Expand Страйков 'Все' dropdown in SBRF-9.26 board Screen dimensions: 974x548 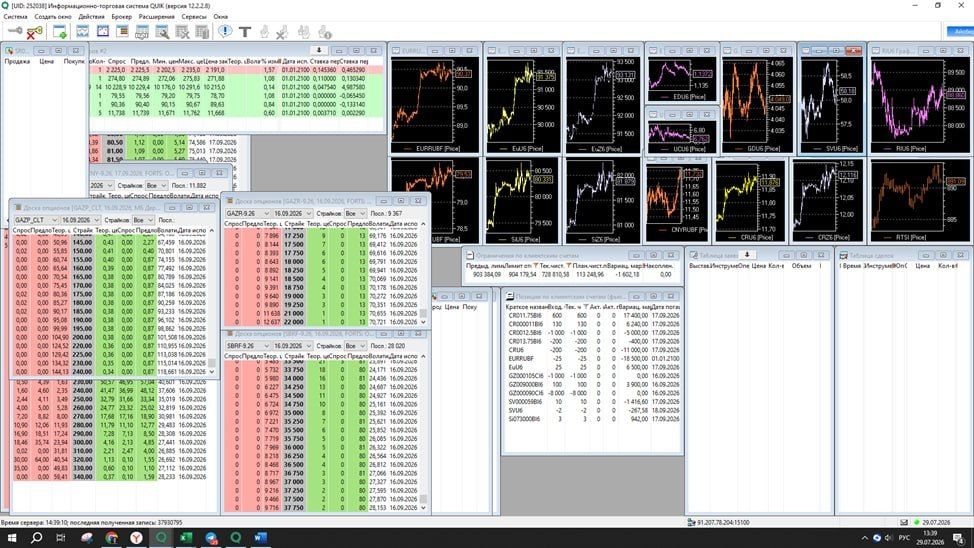point(363,345)
